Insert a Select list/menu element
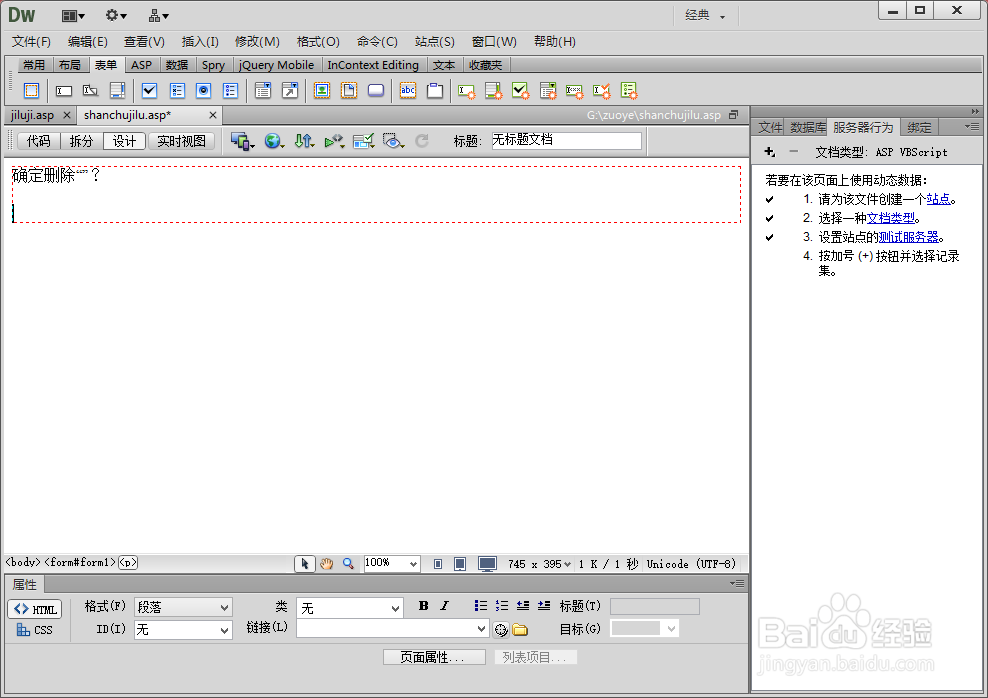Viewport: 988px width, 698px height. point(263,91)
